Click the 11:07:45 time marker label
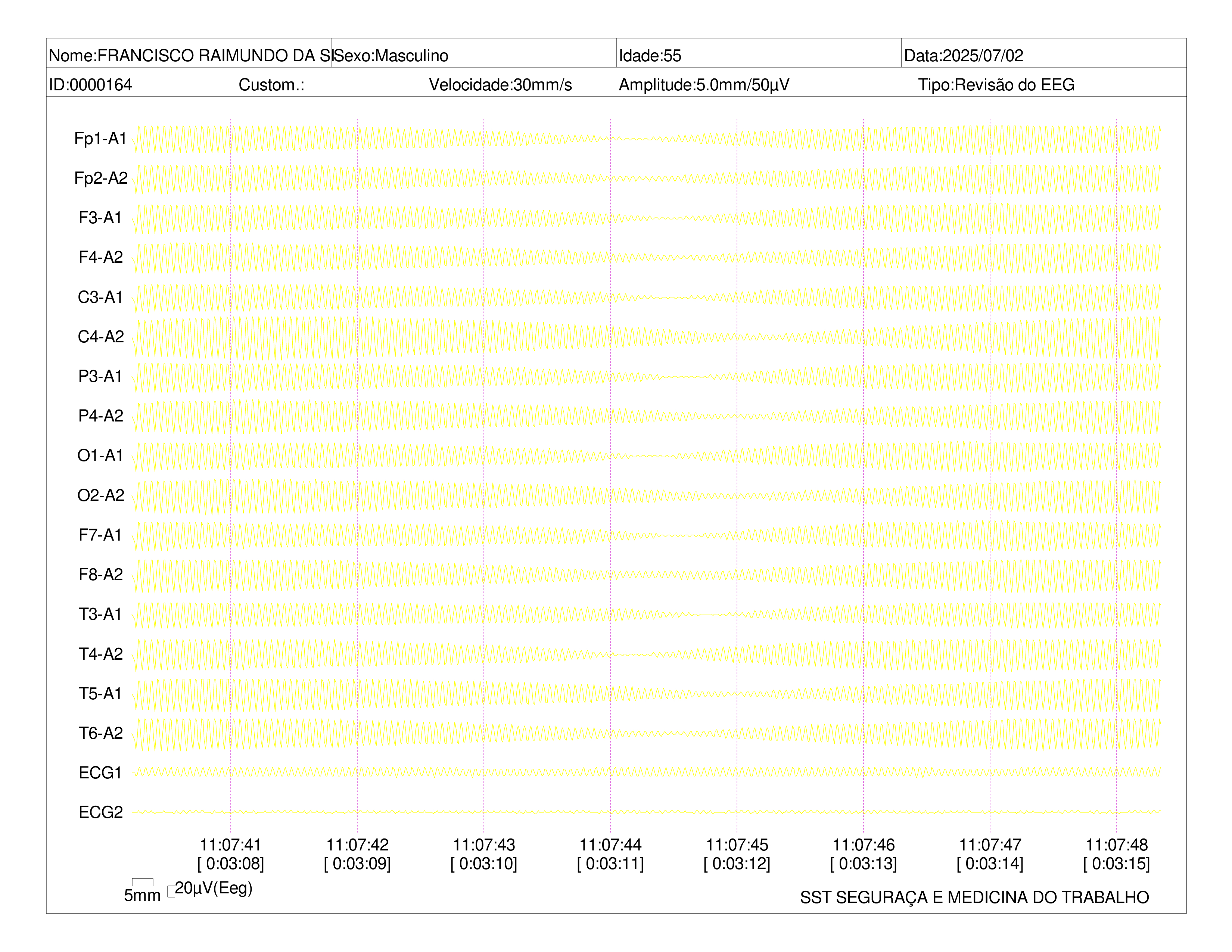The height and width of the screenshot is (952, 1232). (737, 845)
